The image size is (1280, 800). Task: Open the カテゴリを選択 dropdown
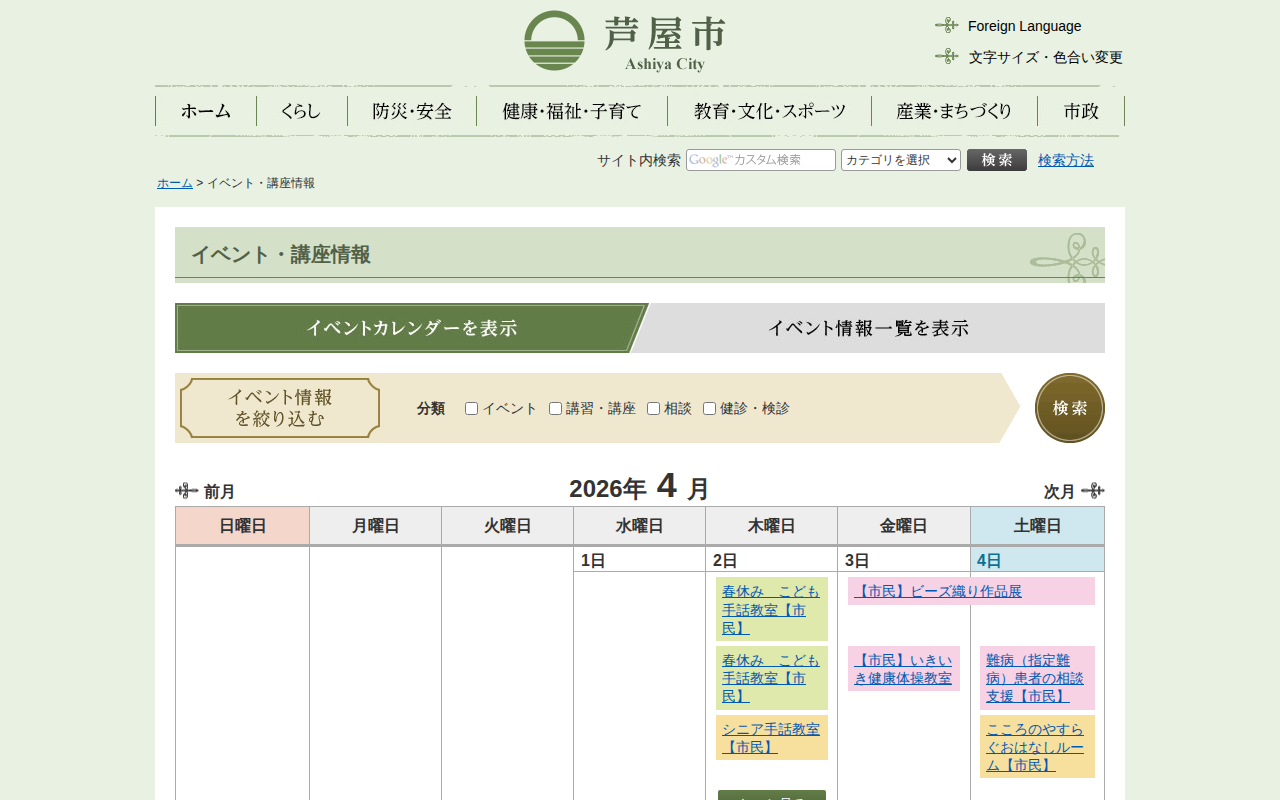pos(900,160)
